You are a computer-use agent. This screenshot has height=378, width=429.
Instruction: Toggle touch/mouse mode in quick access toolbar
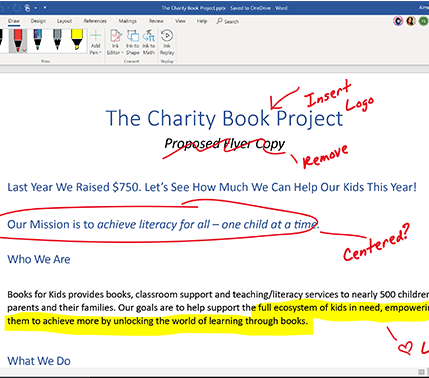click(x=27, y=8)
